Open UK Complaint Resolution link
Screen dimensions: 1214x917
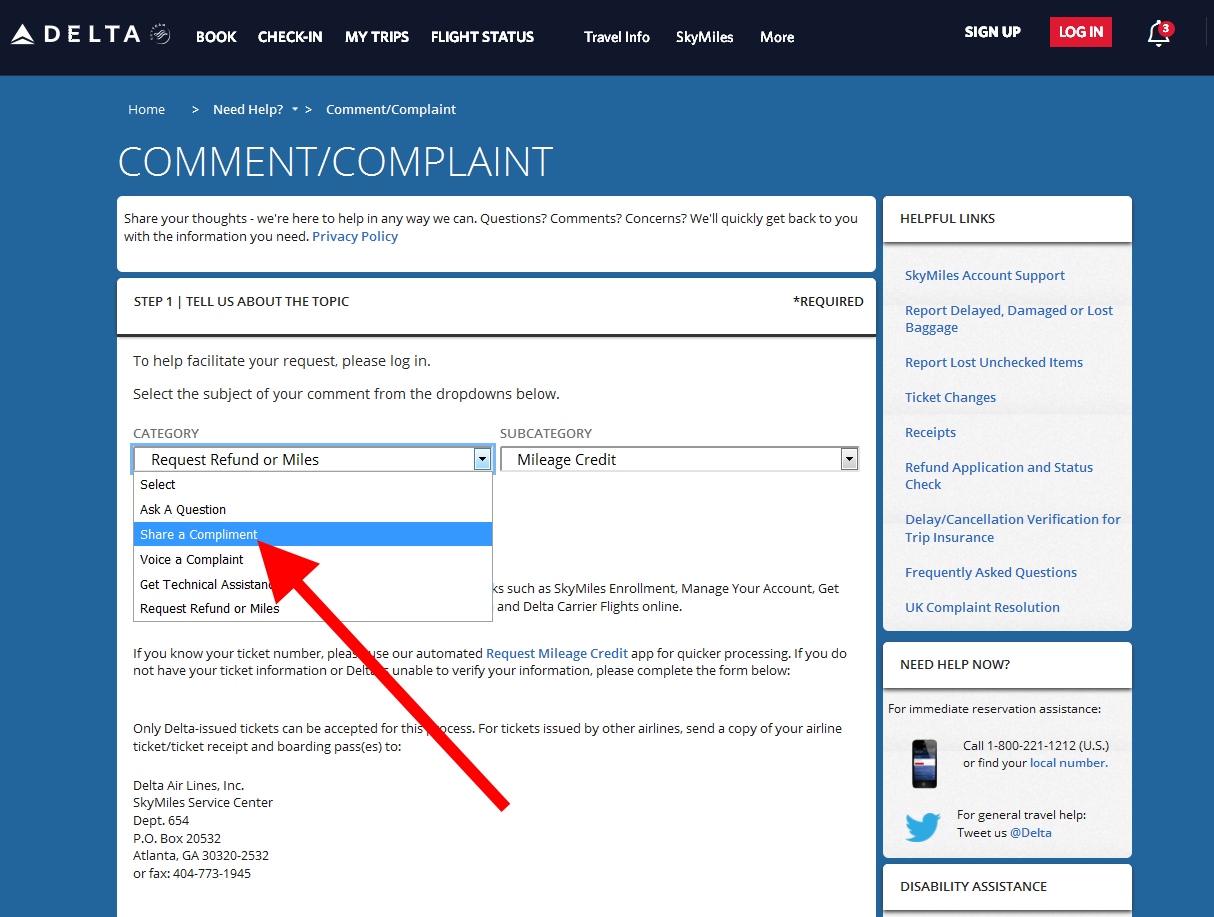[x=982, y=608]
